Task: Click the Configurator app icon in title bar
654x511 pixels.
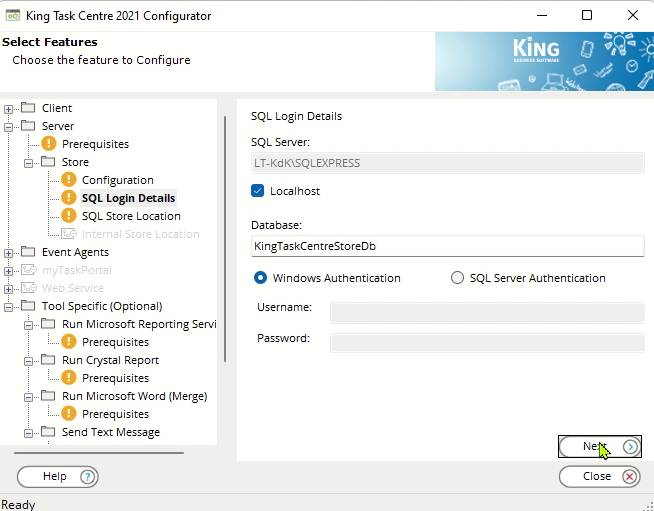Action: pos(13,16)
